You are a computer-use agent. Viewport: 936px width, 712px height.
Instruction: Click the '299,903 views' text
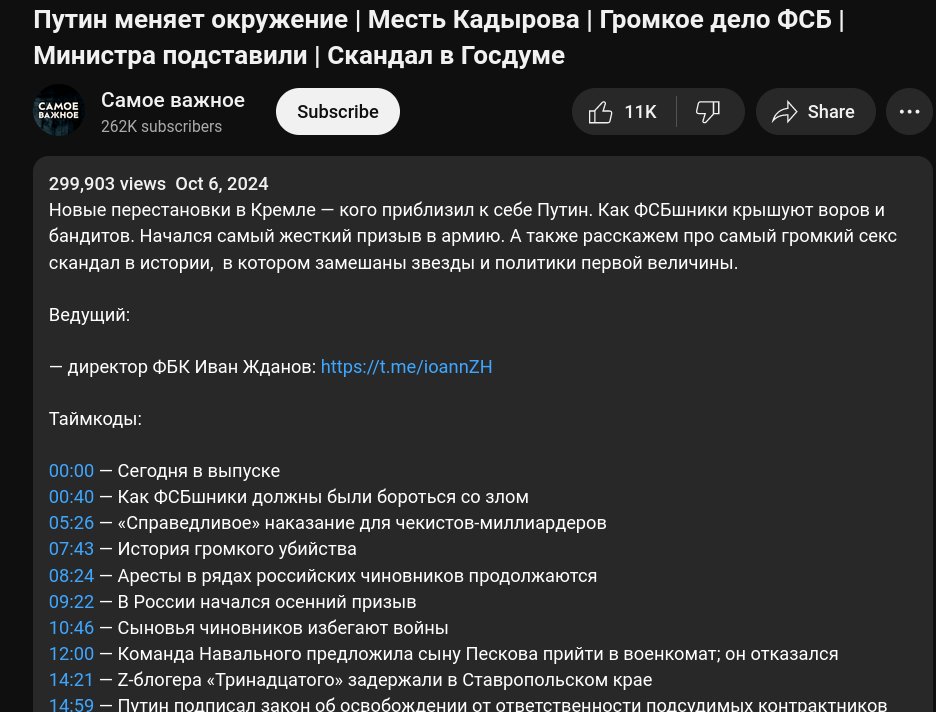pyautogui.click(x=107, y=184)
